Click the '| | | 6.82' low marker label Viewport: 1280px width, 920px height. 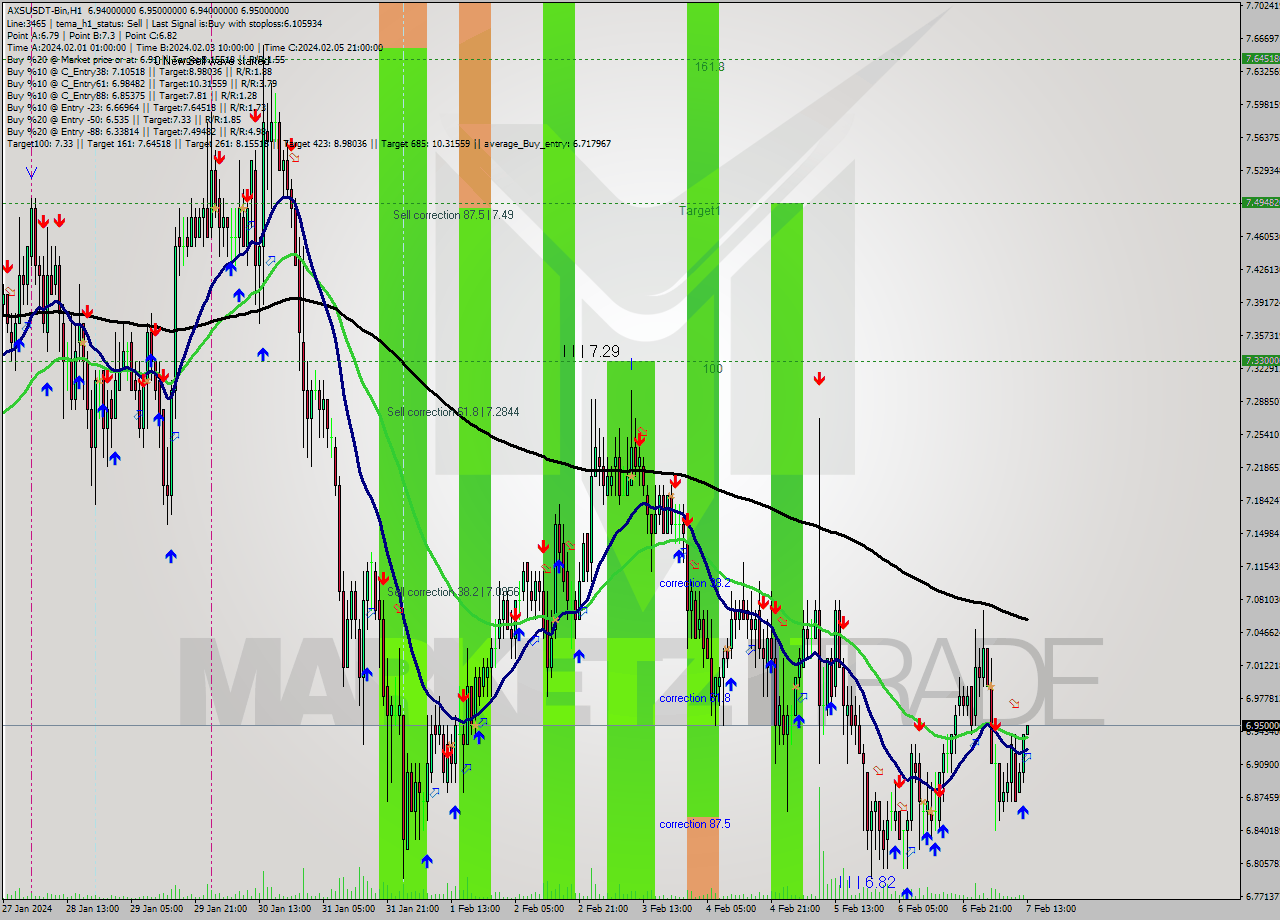click(867, 882)
